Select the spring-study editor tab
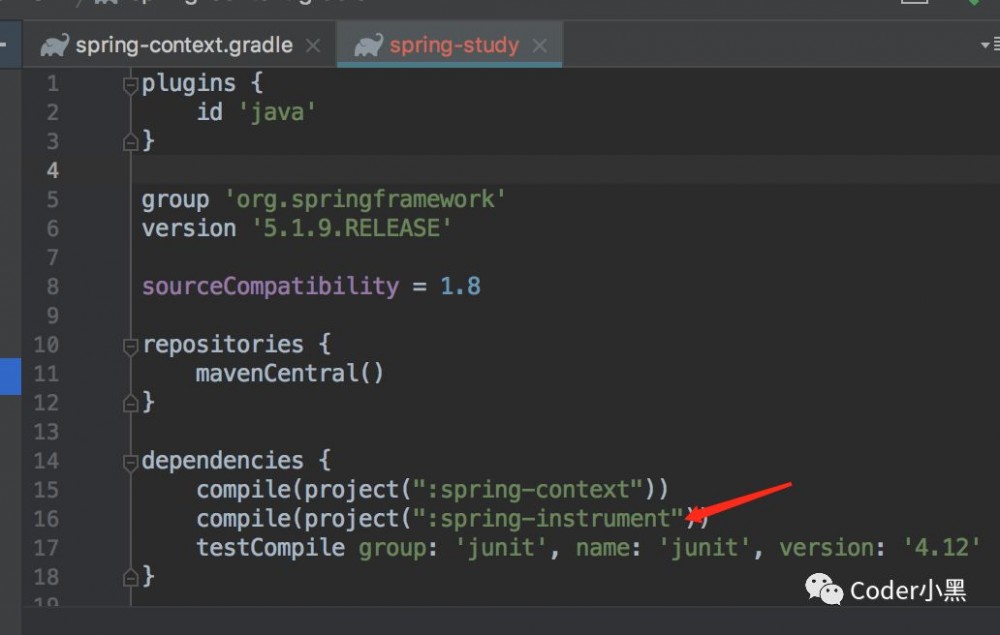The image size is (1000, 635). pos(449,45)
